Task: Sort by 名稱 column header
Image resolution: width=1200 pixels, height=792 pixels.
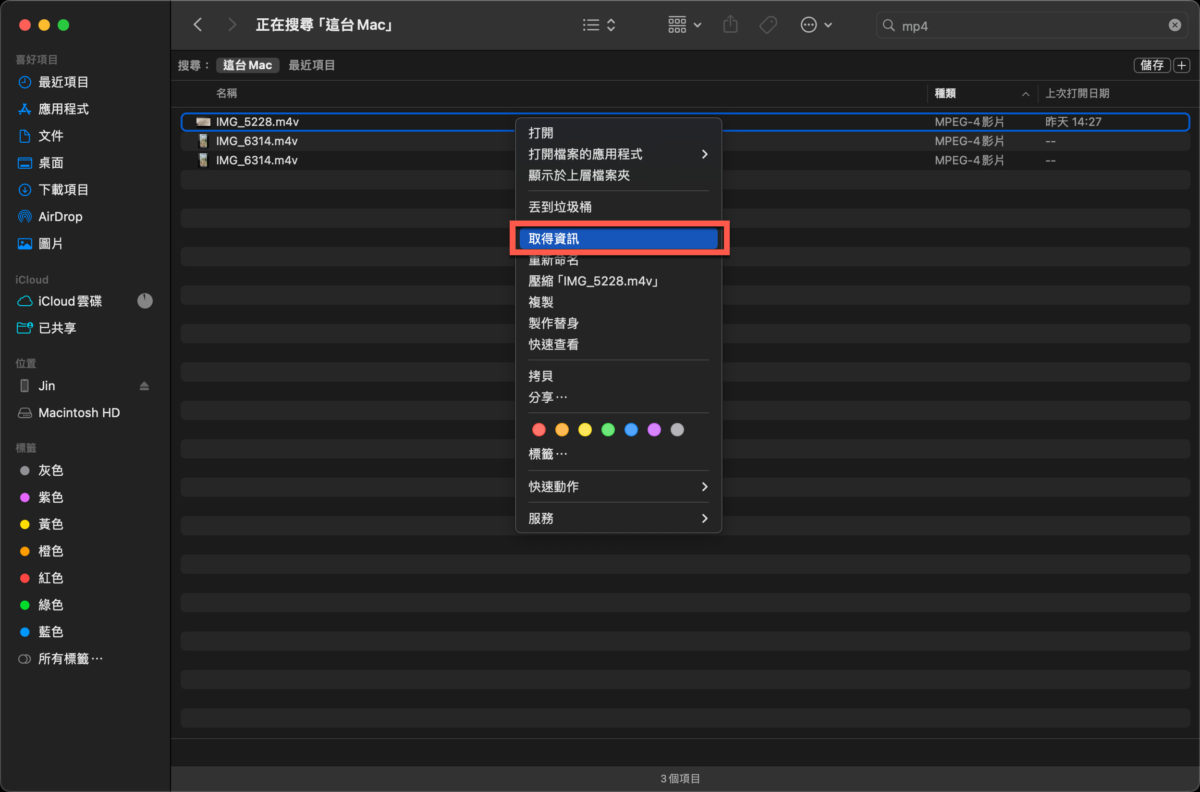Action: coord(227,93)
